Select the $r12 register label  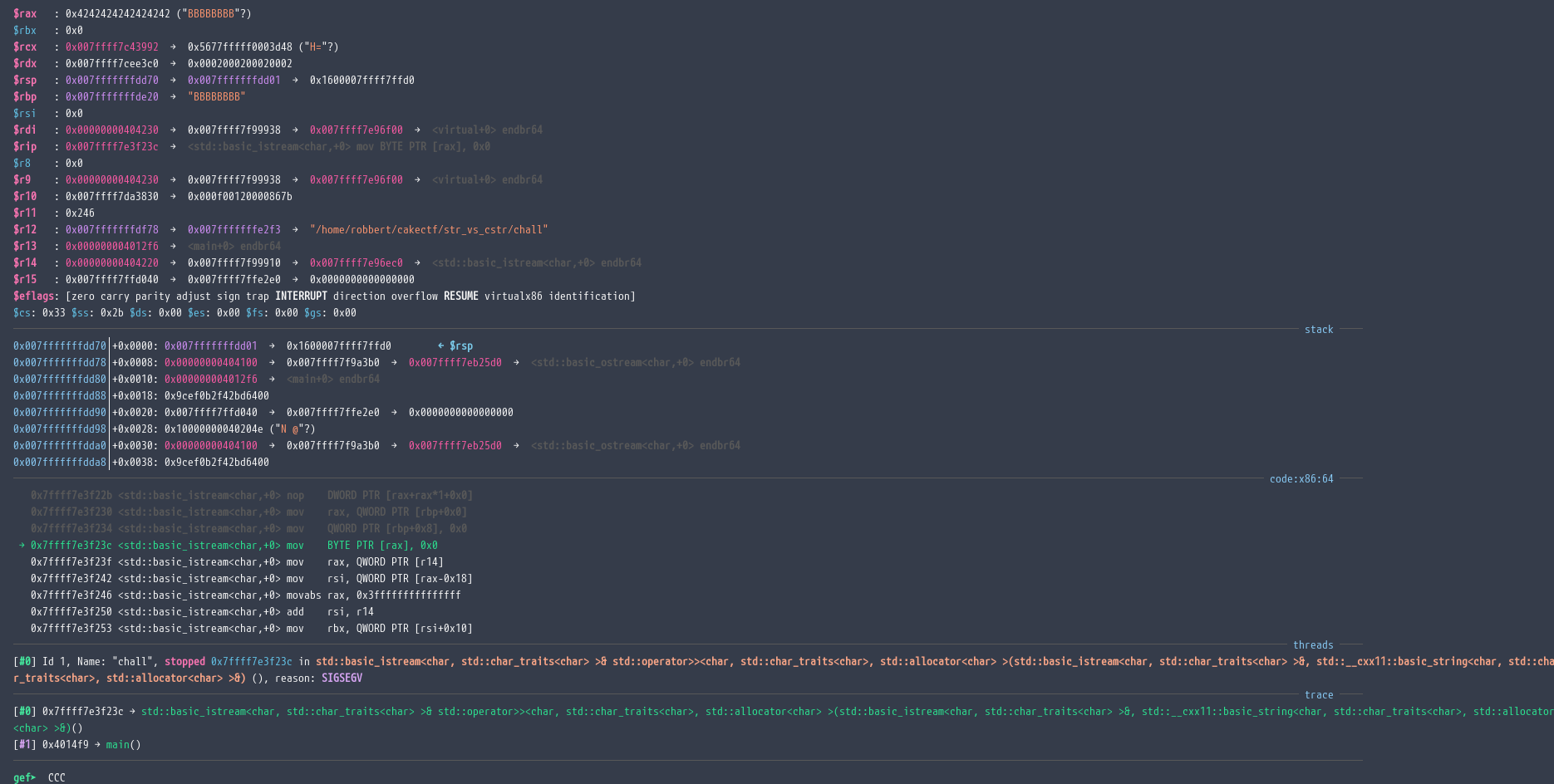click(25, 229)
